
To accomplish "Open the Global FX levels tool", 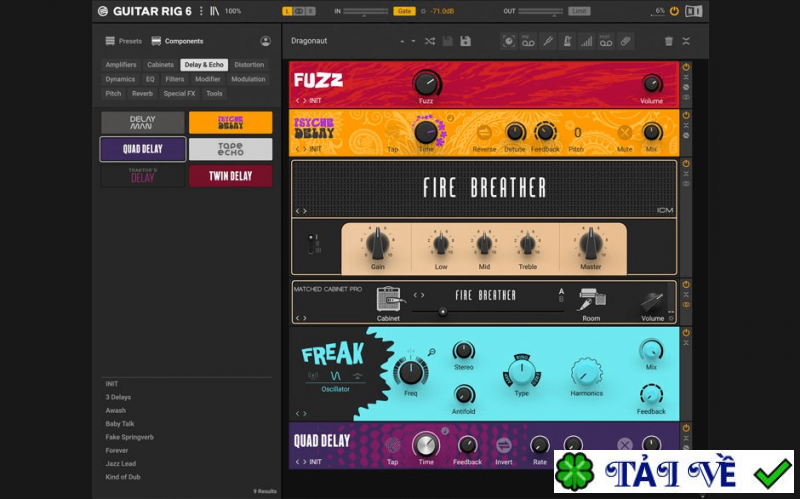I will point(586,41).
